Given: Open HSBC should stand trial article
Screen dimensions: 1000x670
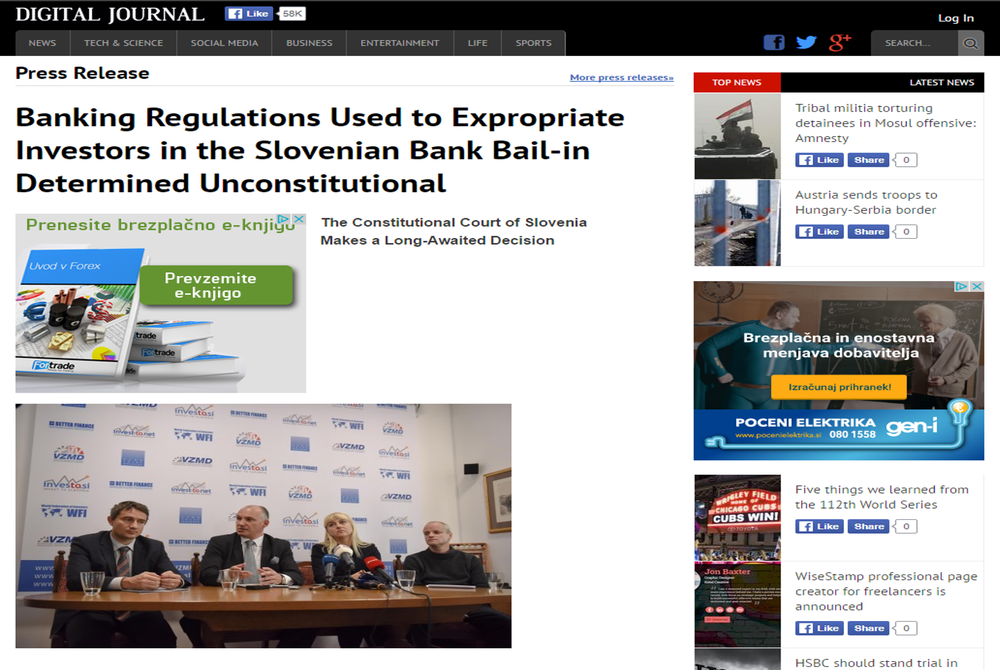Looking at the screenshot, I should (x=876, y=663).
